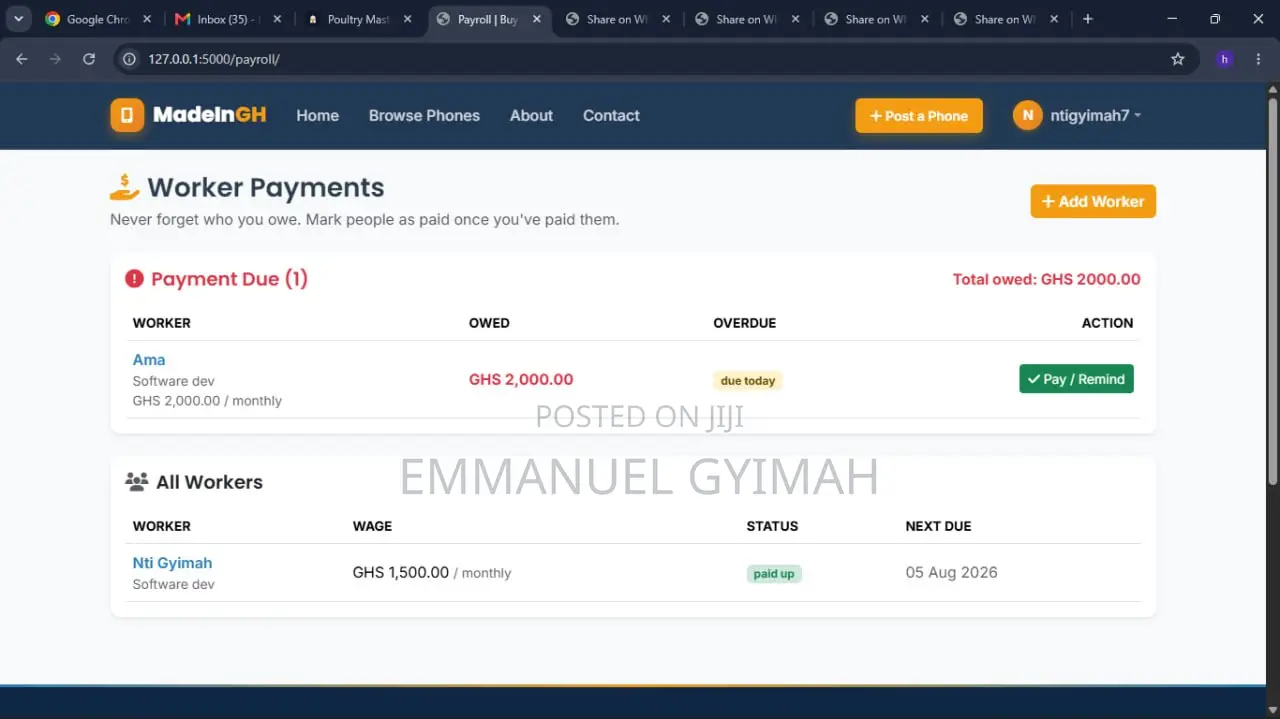Open worker Ama's profile link
This screenshot has height=719, width=1280.
(x=149, y=360)
